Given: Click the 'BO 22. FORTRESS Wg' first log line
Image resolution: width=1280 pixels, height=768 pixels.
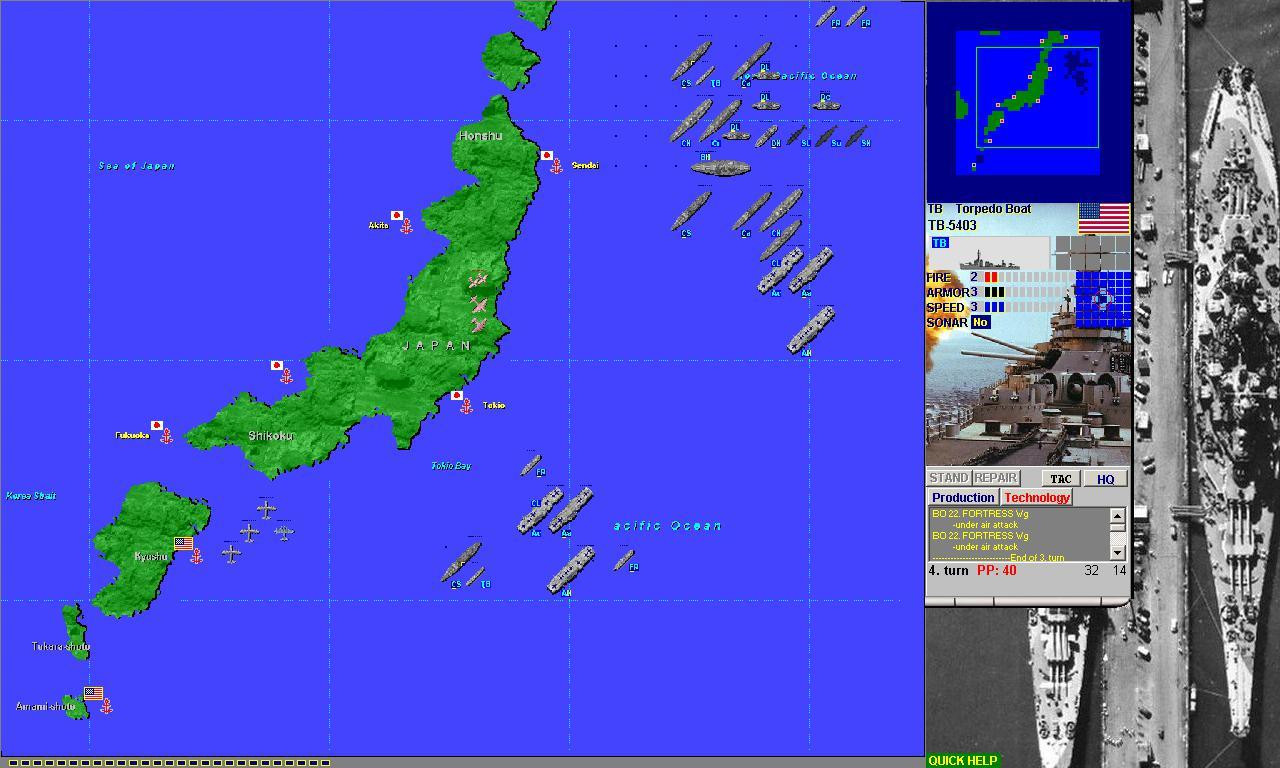Looking at the screenshot, I should coord(980,514).
